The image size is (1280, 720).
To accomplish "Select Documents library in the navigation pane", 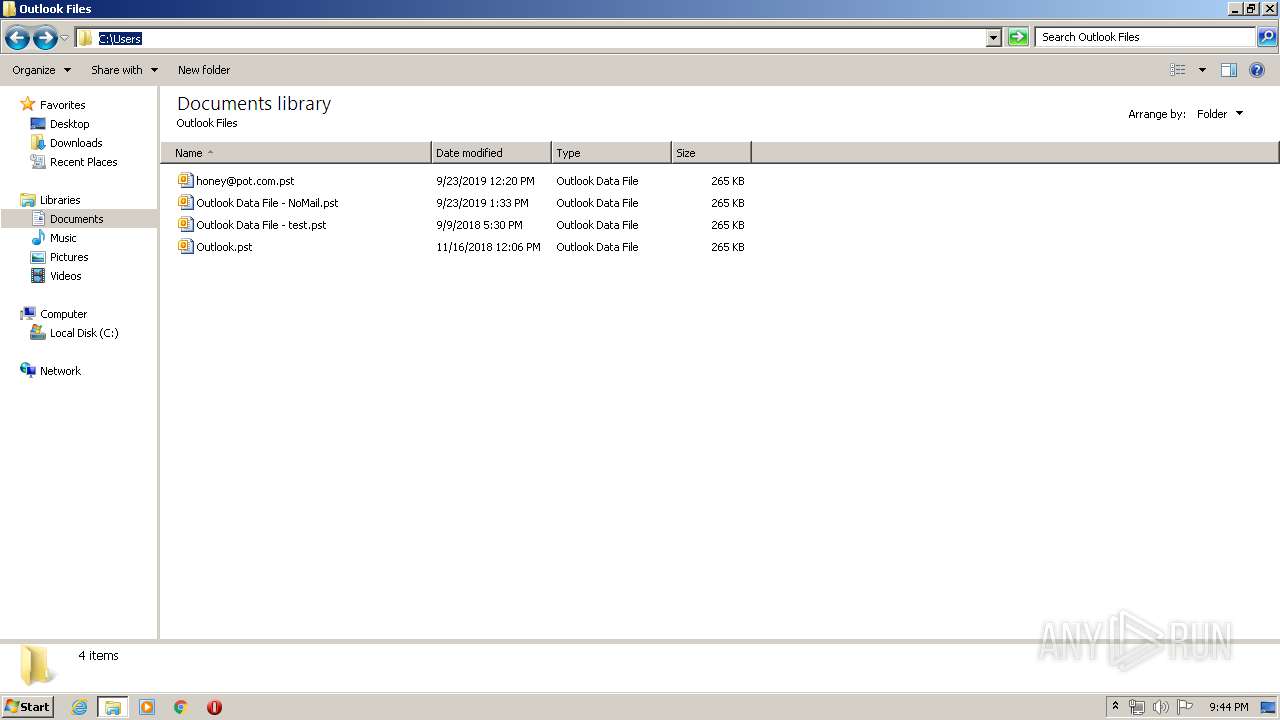I will coord(76,219).
